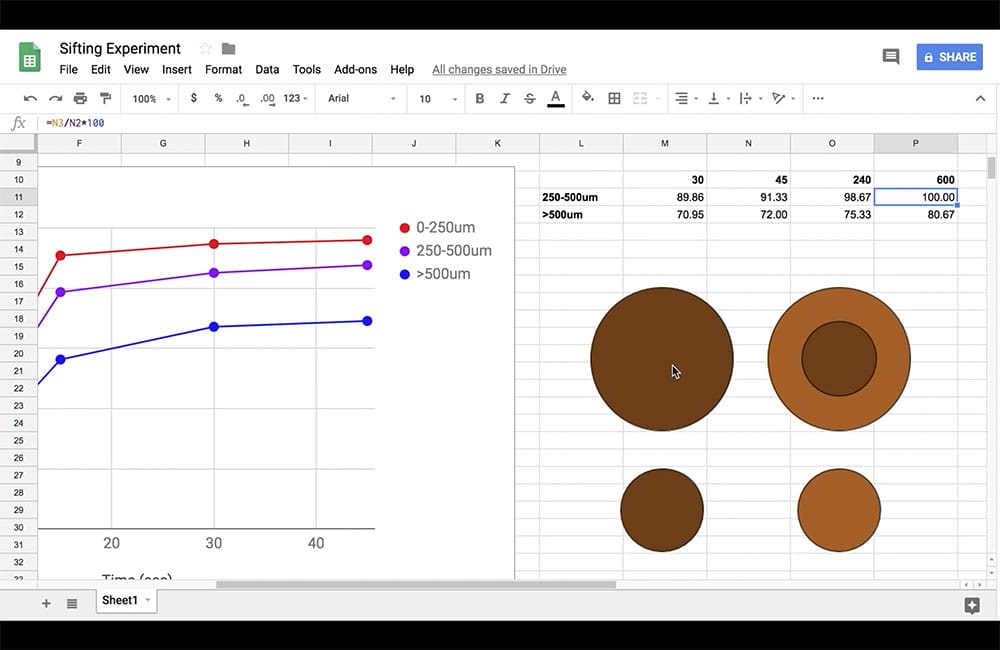
Task: Click the blue SHARE button
Action: coord(949,57)
